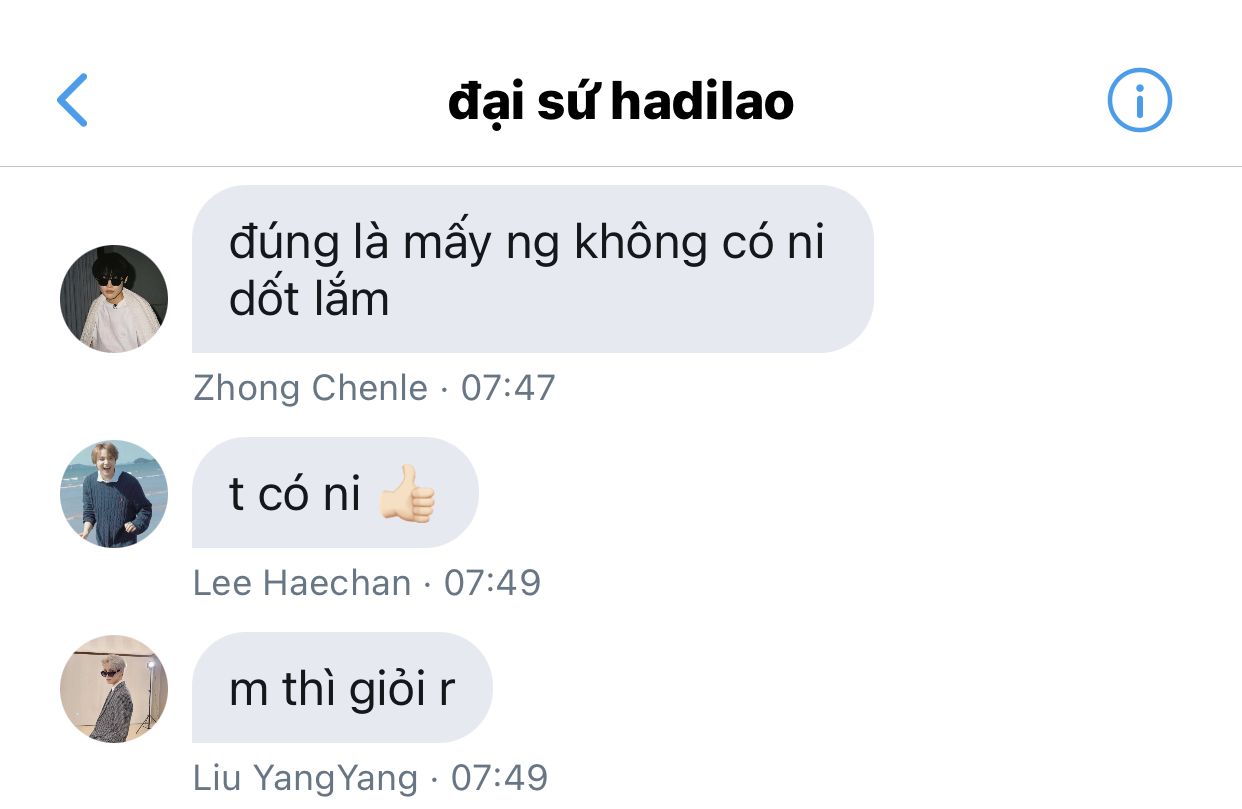Click the word hadilao in the header
1242x809 pixels.
(x=701, y=101)
